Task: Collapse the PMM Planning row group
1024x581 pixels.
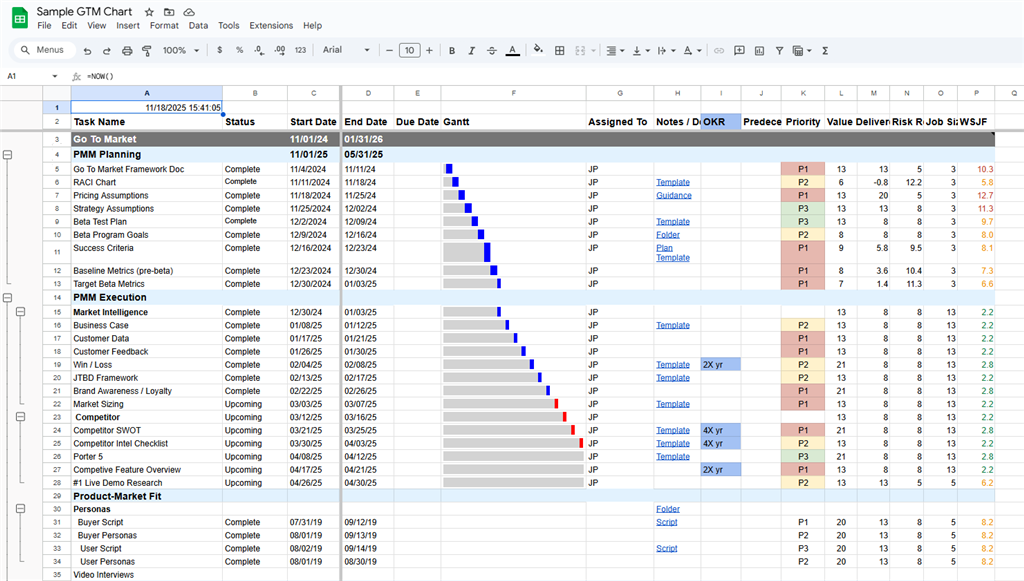Action: (8, 155)
